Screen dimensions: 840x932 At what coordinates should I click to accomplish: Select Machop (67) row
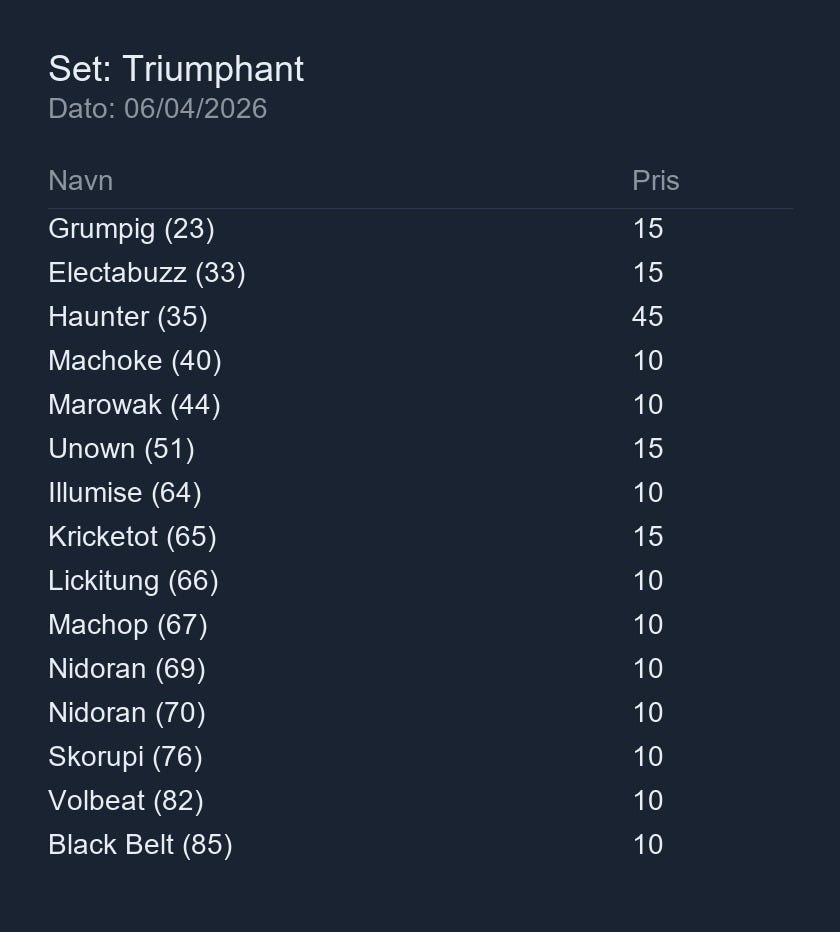pos(127,625)
